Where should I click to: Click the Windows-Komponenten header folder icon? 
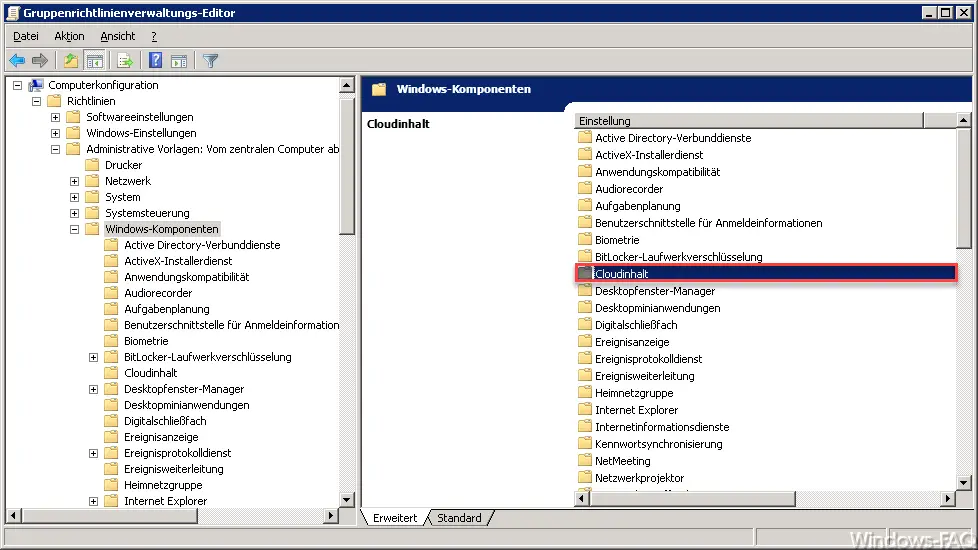[379, 89]
